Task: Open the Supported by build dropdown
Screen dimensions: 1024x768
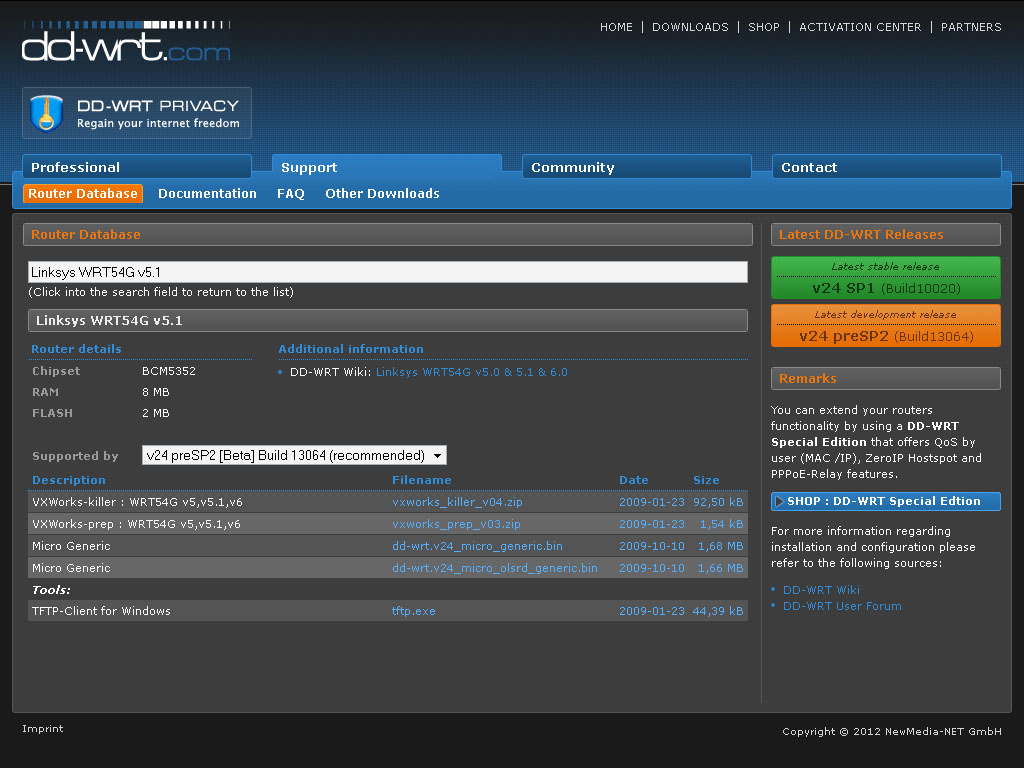Action: tap(294, 455)
